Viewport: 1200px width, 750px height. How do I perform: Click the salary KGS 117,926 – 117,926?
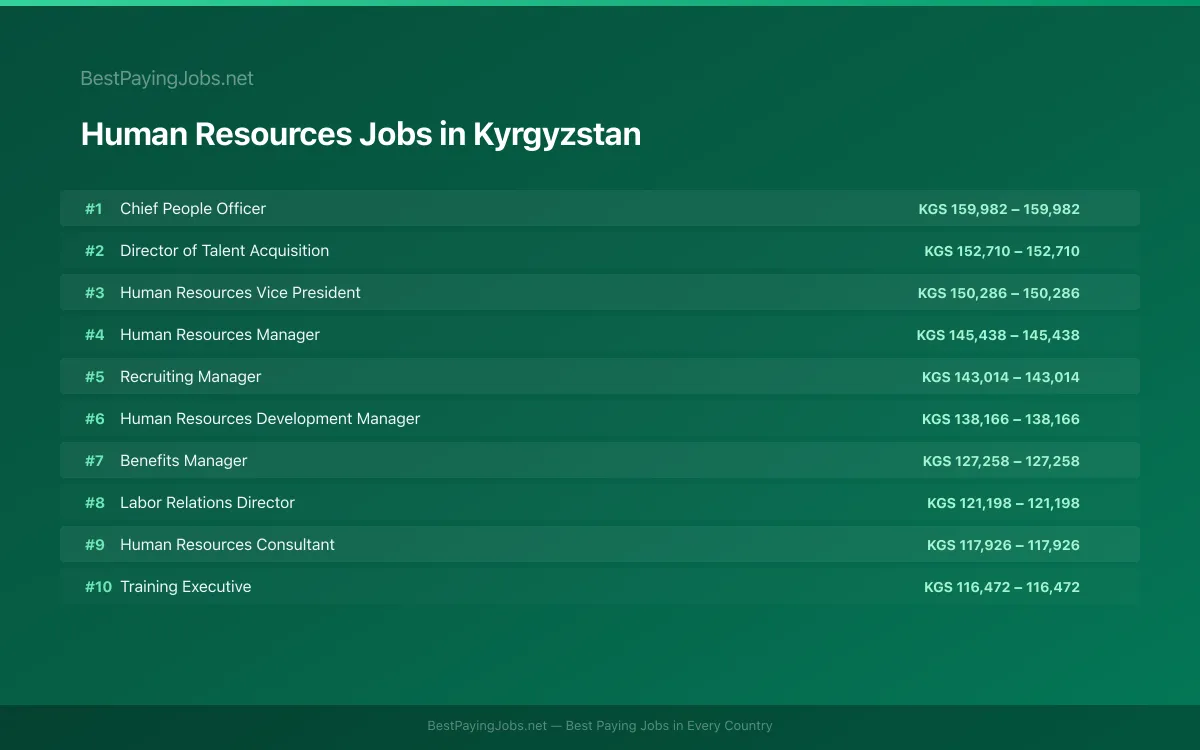[1003, 545]
